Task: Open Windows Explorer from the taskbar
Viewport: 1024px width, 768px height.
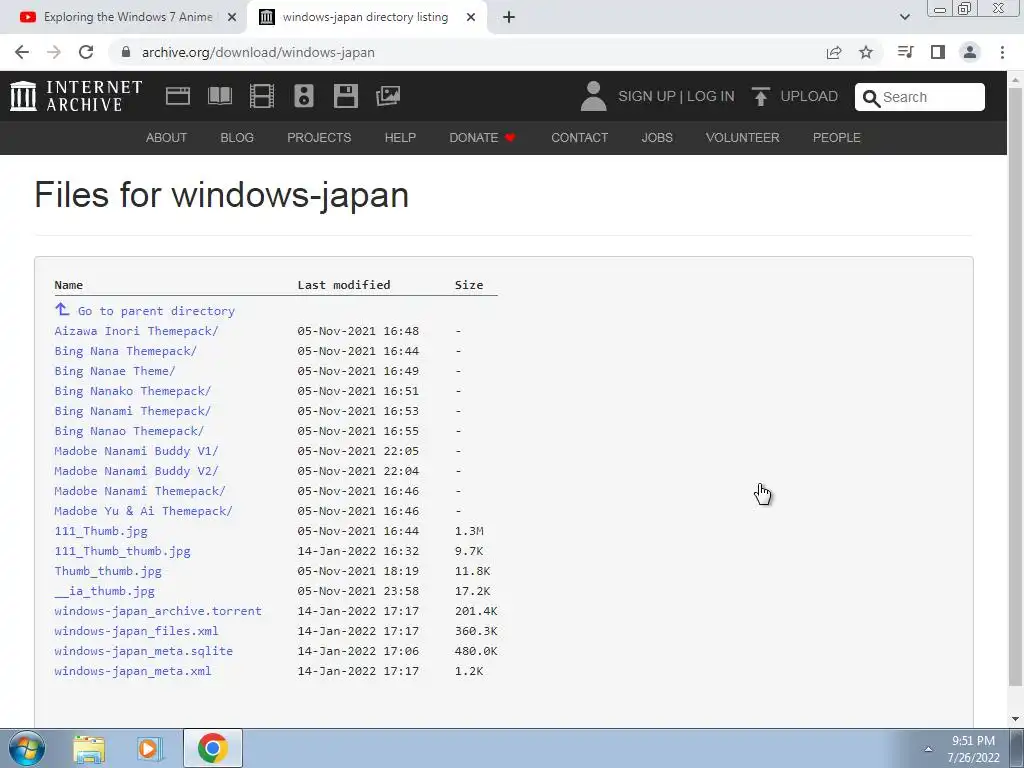Action: pos(89,748)
